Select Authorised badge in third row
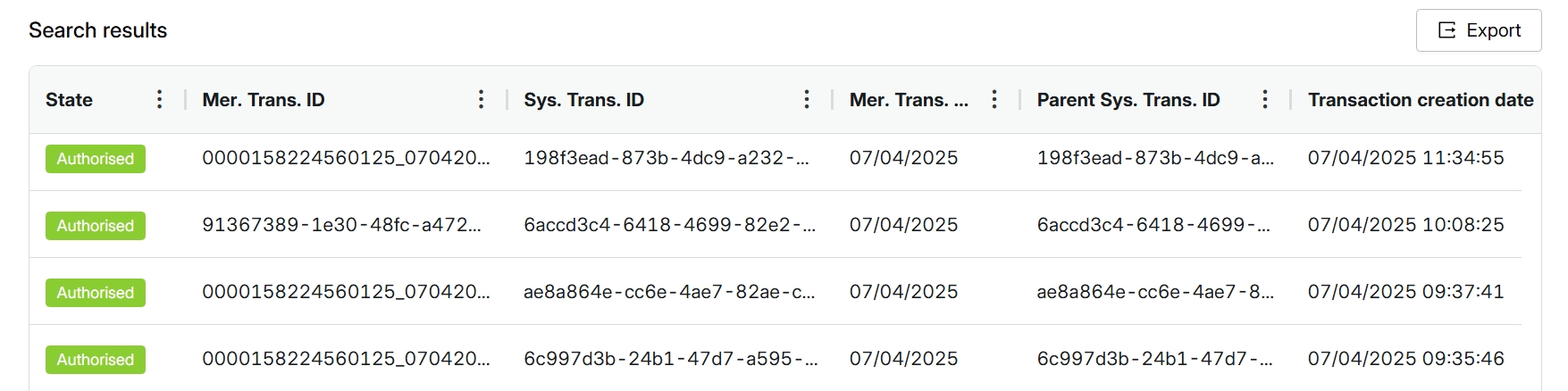 pyautogui.click(x=96, y=293)
